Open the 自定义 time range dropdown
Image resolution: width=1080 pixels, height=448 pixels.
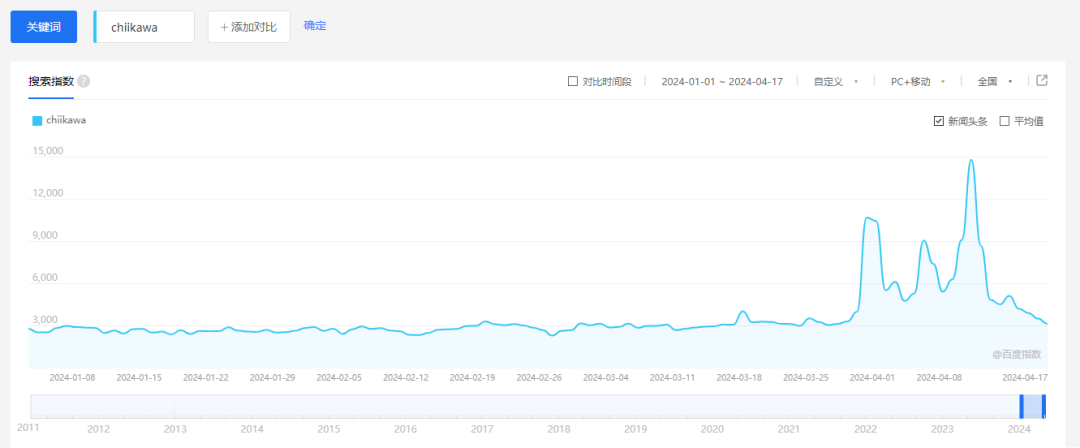point(836,82)
